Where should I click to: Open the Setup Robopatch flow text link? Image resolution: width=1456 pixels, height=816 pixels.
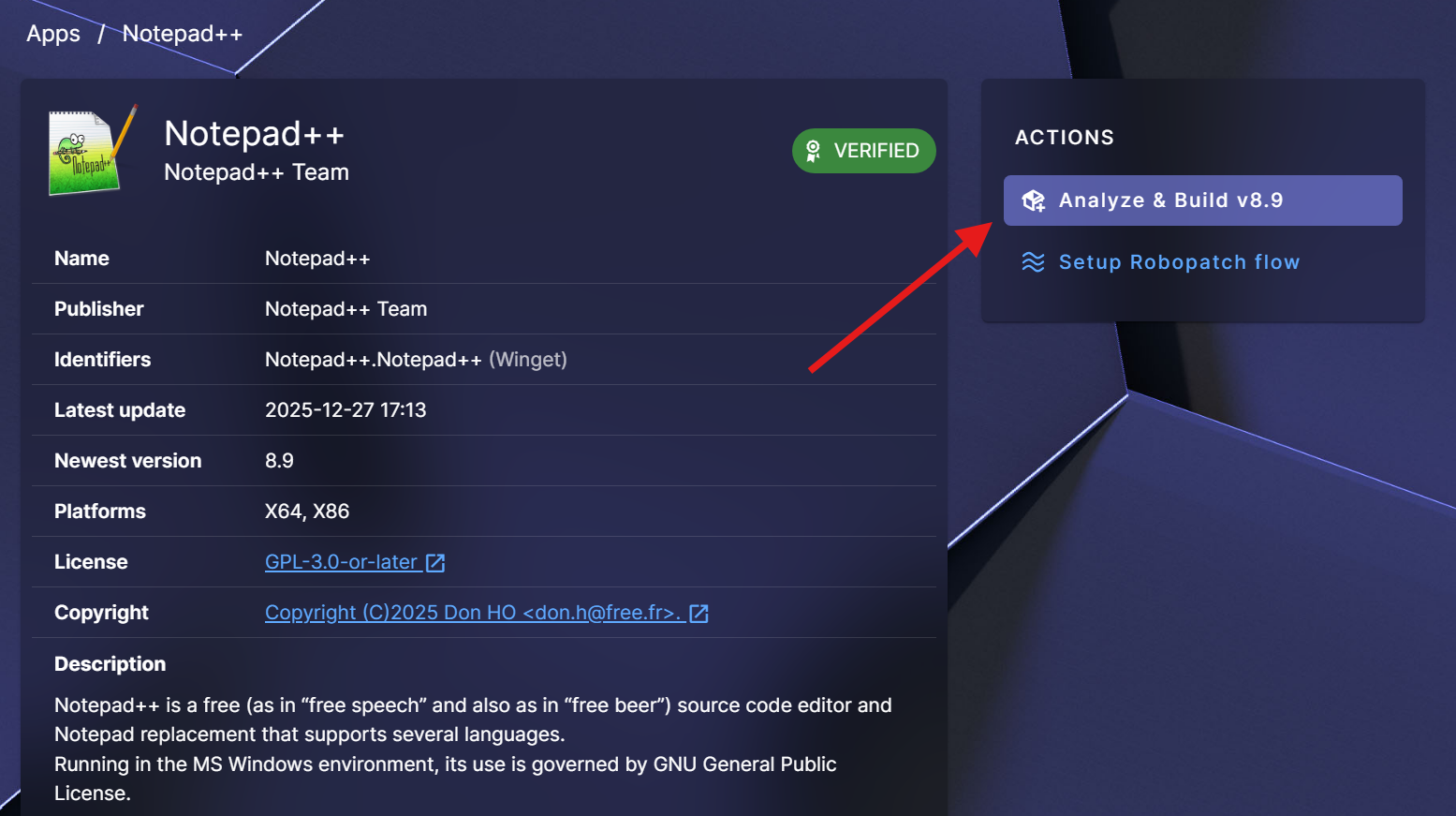coord(1179,262)
